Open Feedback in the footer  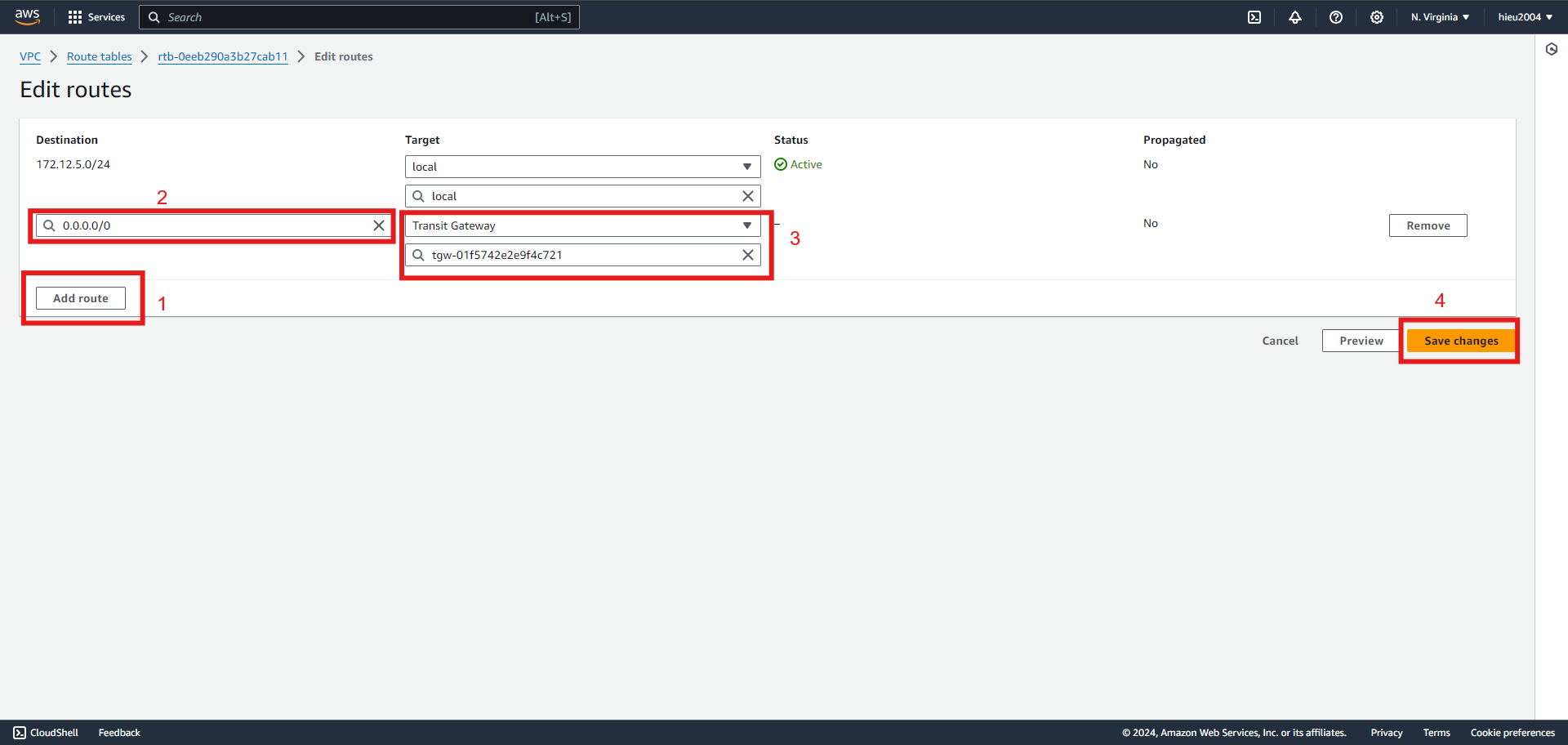pyautogui.click(x=119, y=733)
